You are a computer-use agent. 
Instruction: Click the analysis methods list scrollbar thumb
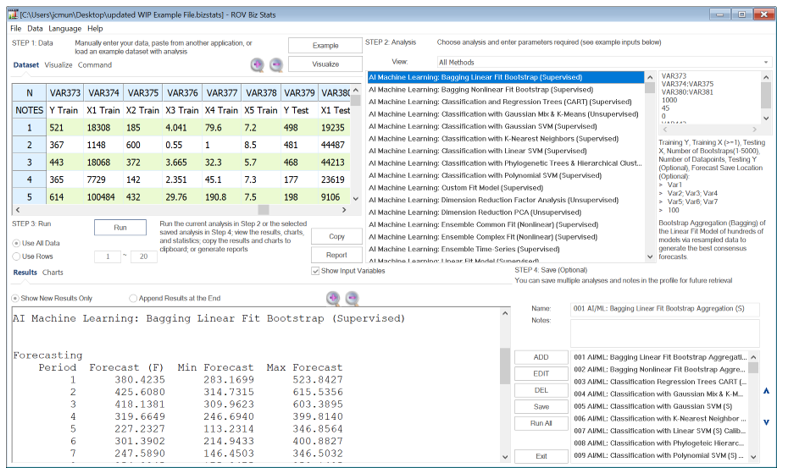point(650,88)
